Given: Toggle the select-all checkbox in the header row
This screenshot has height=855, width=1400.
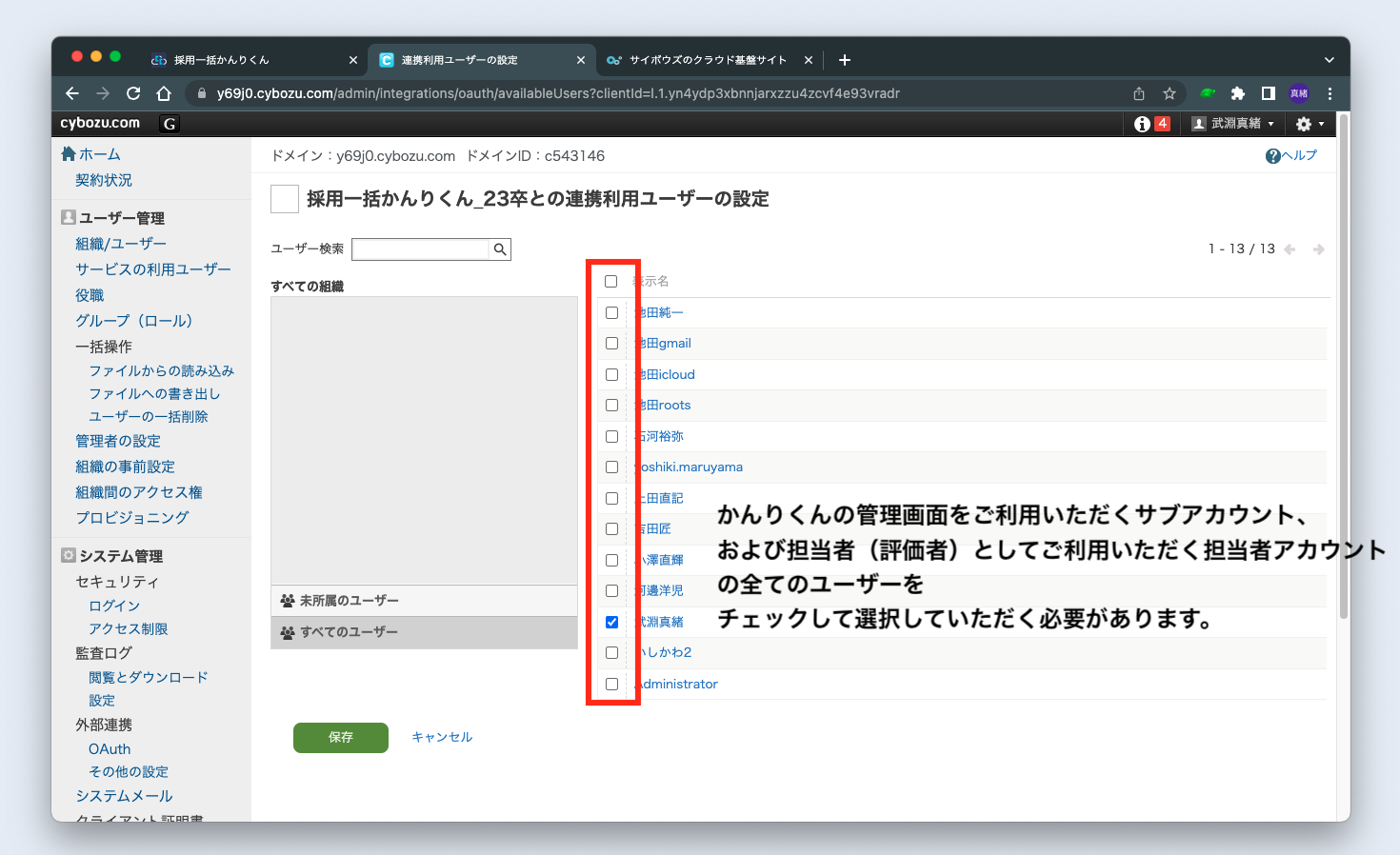Looking at the screenshot, I should pos(611,282).
